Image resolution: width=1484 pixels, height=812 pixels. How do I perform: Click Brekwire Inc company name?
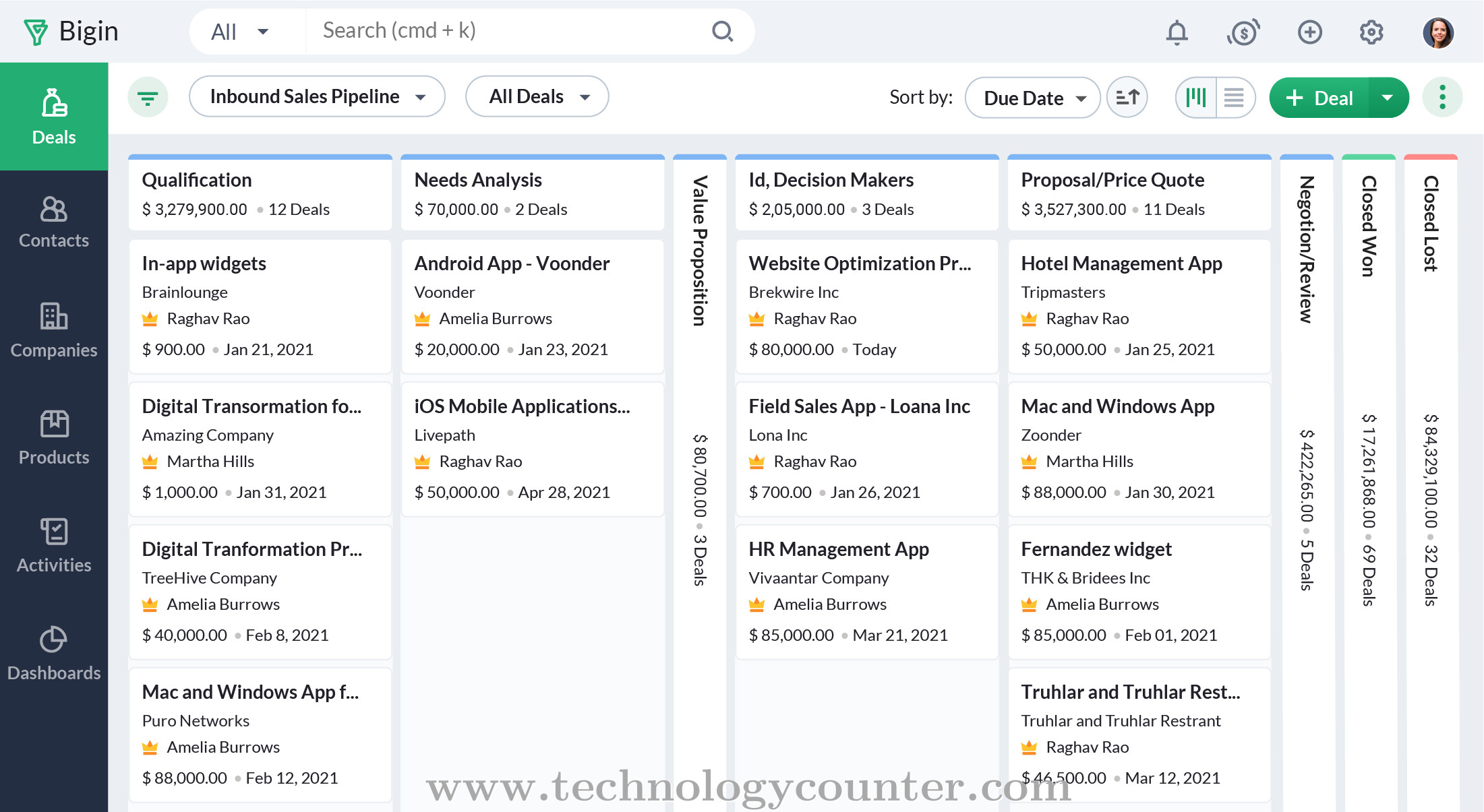tap(794, 292)
